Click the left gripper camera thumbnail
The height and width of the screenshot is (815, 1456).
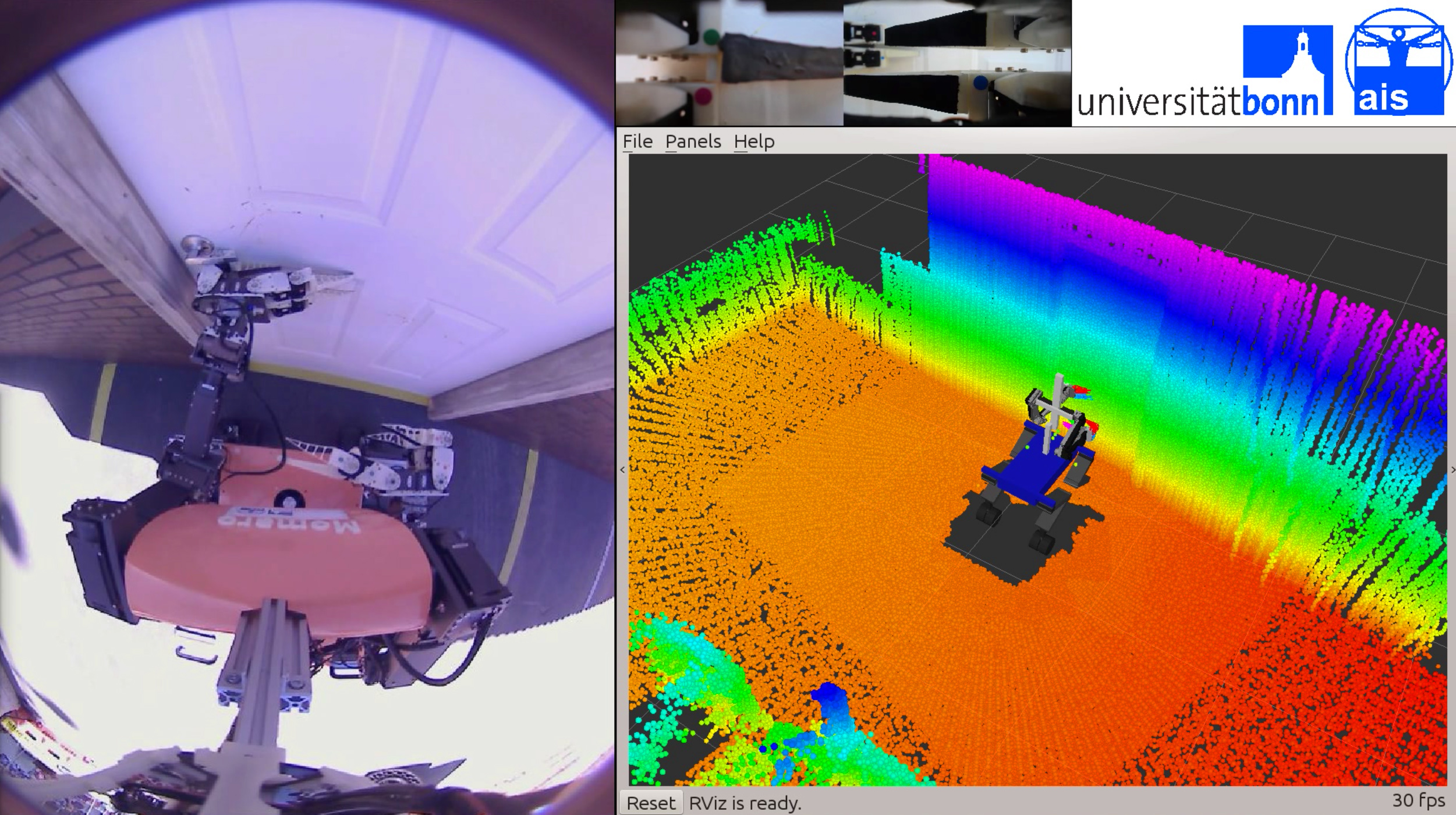729,63
